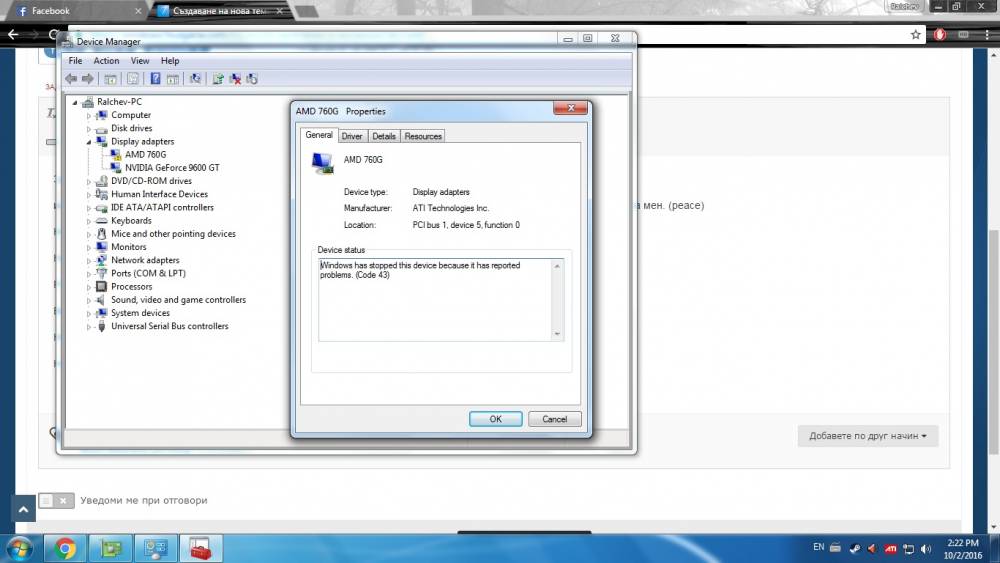
Task: Select System devices tree item
Action: 140,313
